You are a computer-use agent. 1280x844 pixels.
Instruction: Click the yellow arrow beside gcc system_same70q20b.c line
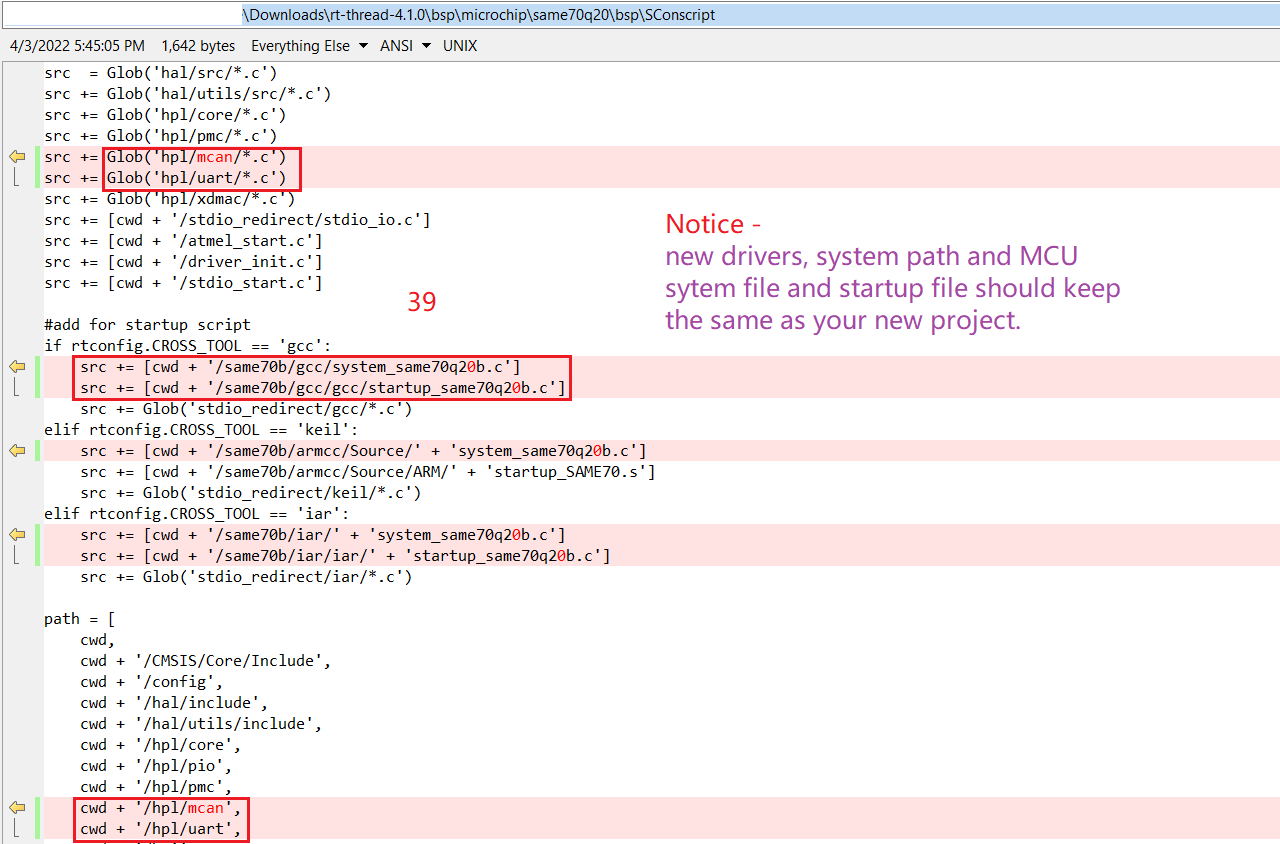17,367
